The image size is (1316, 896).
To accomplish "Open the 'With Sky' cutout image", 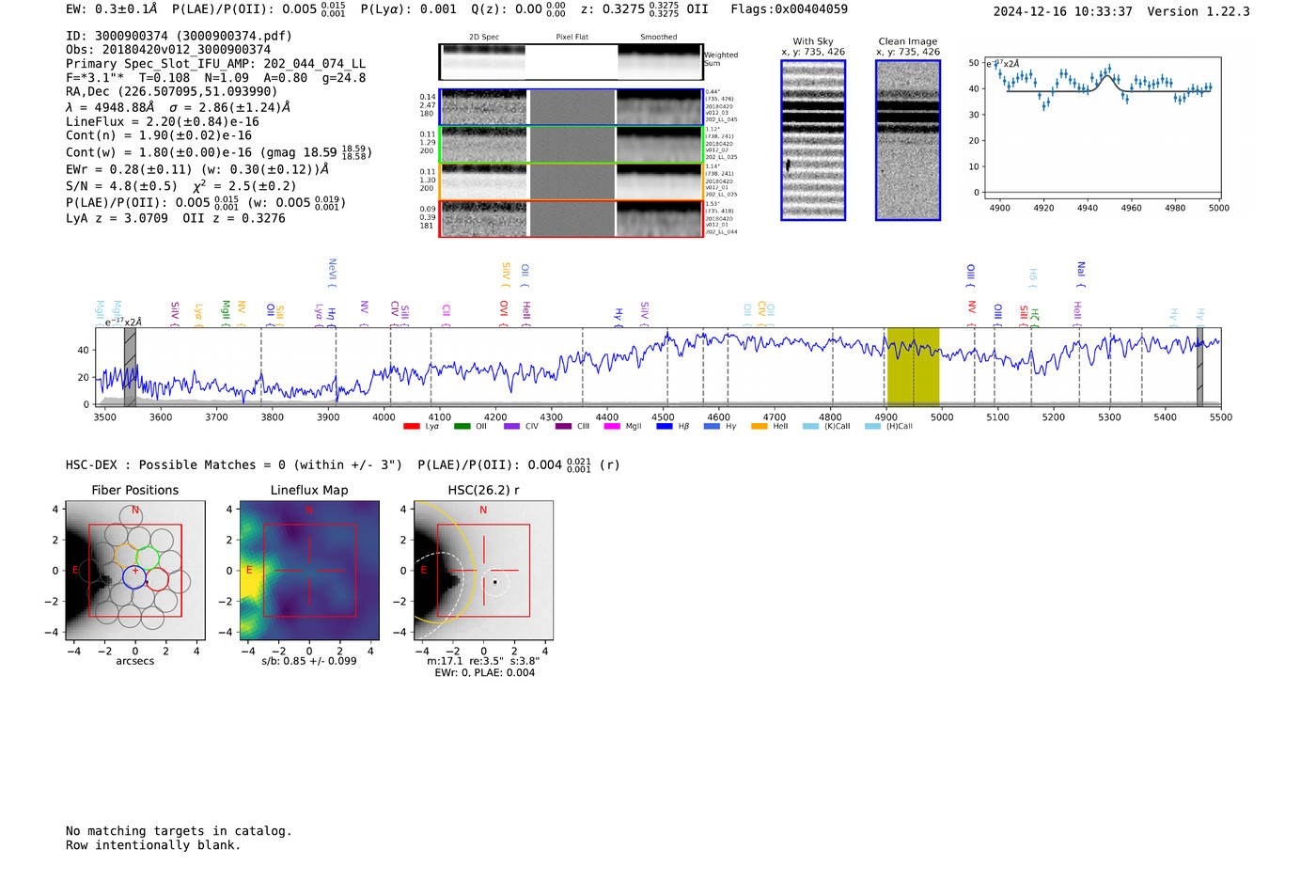I will pos(813,140).
